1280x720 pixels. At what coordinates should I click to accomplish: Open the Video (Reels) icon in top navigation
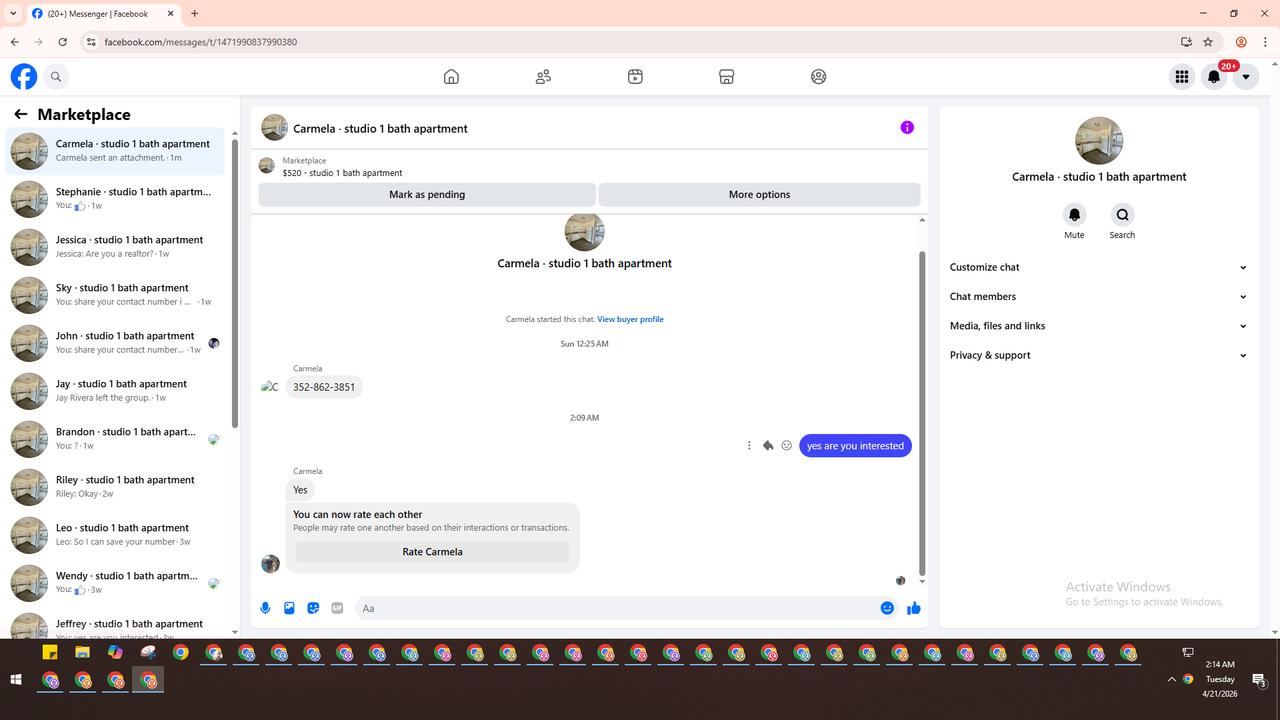point(635,76)
